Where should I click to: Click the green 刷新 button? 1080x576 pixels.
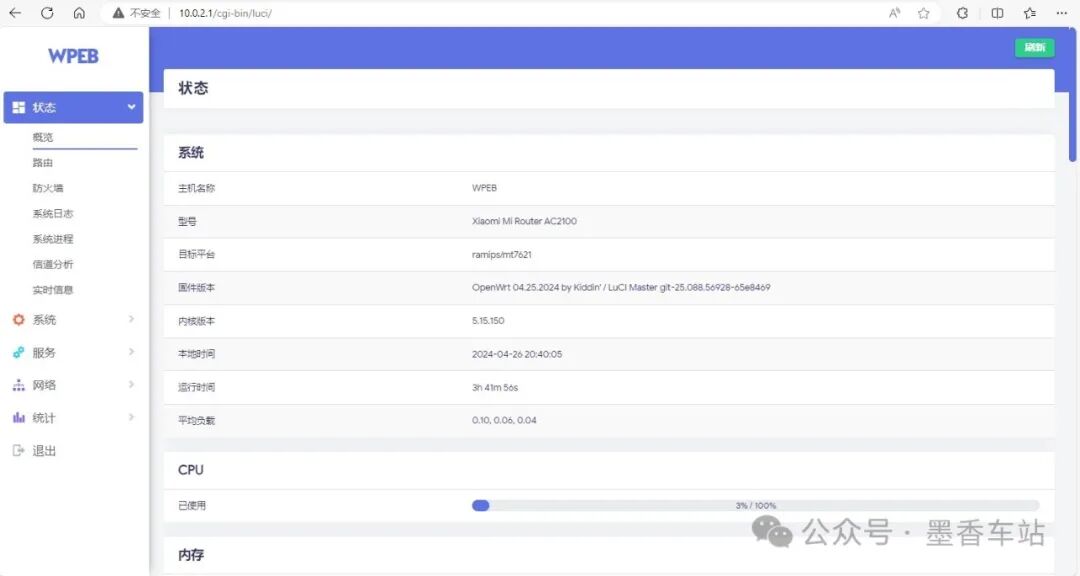(x=1034, y=47)
